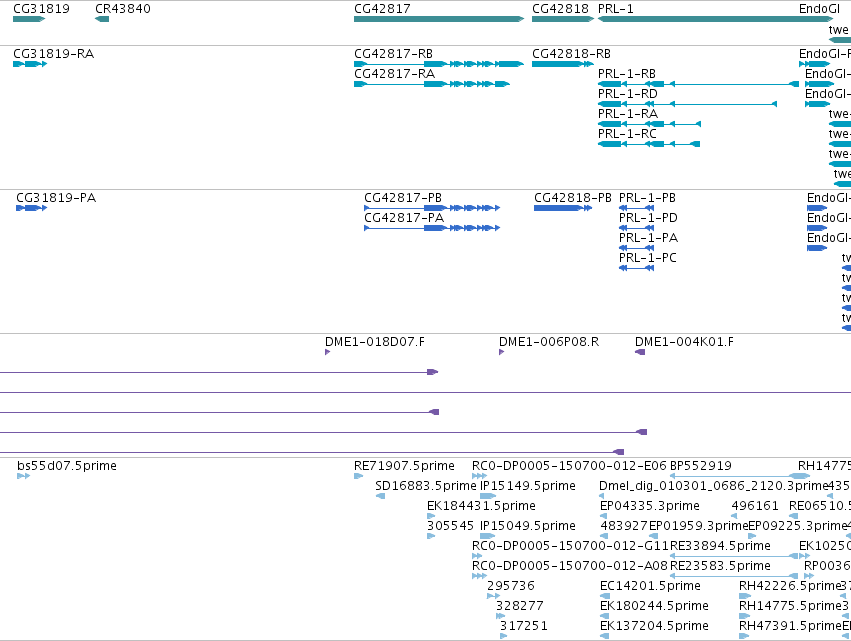This screenshot has width=851, height=641.
Task: Select the CG31819-RA transcript
Action: (30, 64)
